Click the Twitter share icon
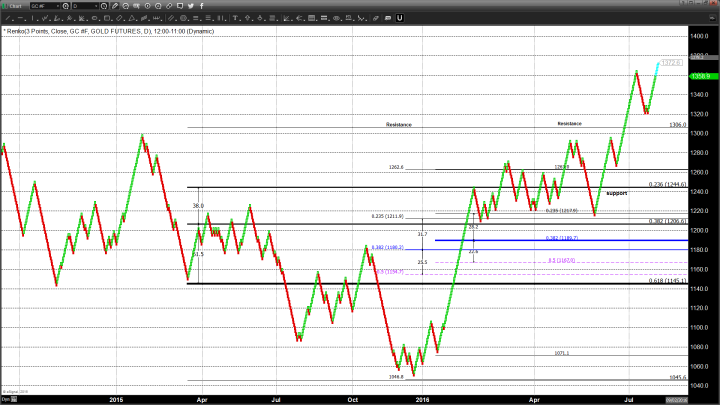Screen dimensions: 720x405 190,6
